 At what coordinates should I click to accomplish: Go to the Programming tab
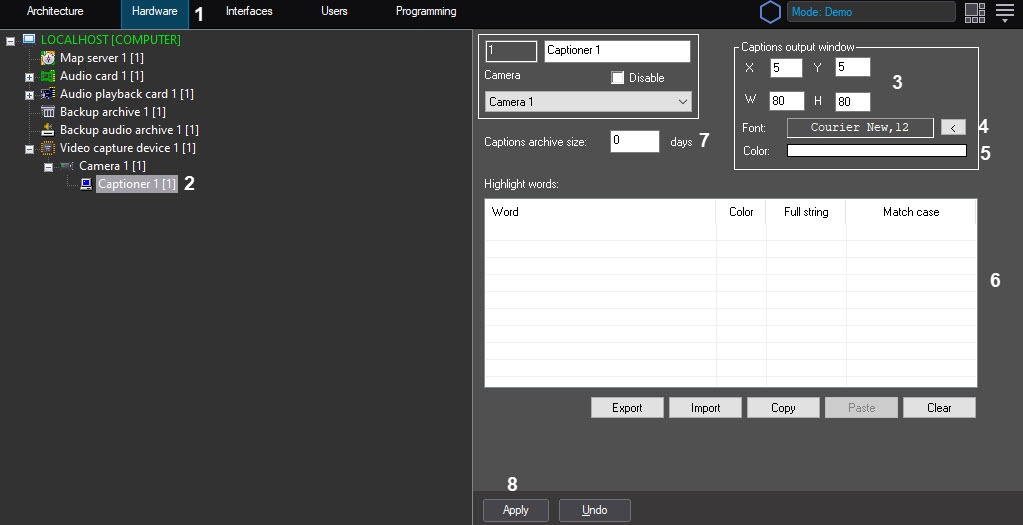pos(426,11)
